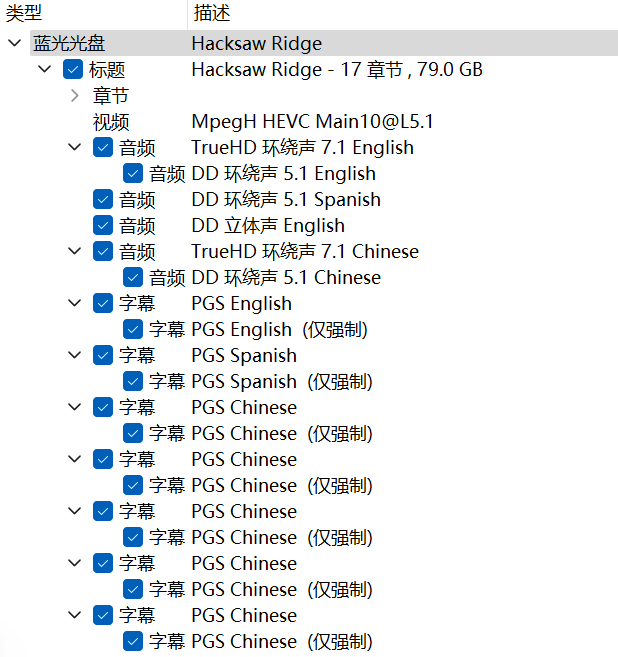Select the 蓝光光盘 Hacksaw Ridge row

(x=323, y=43)
